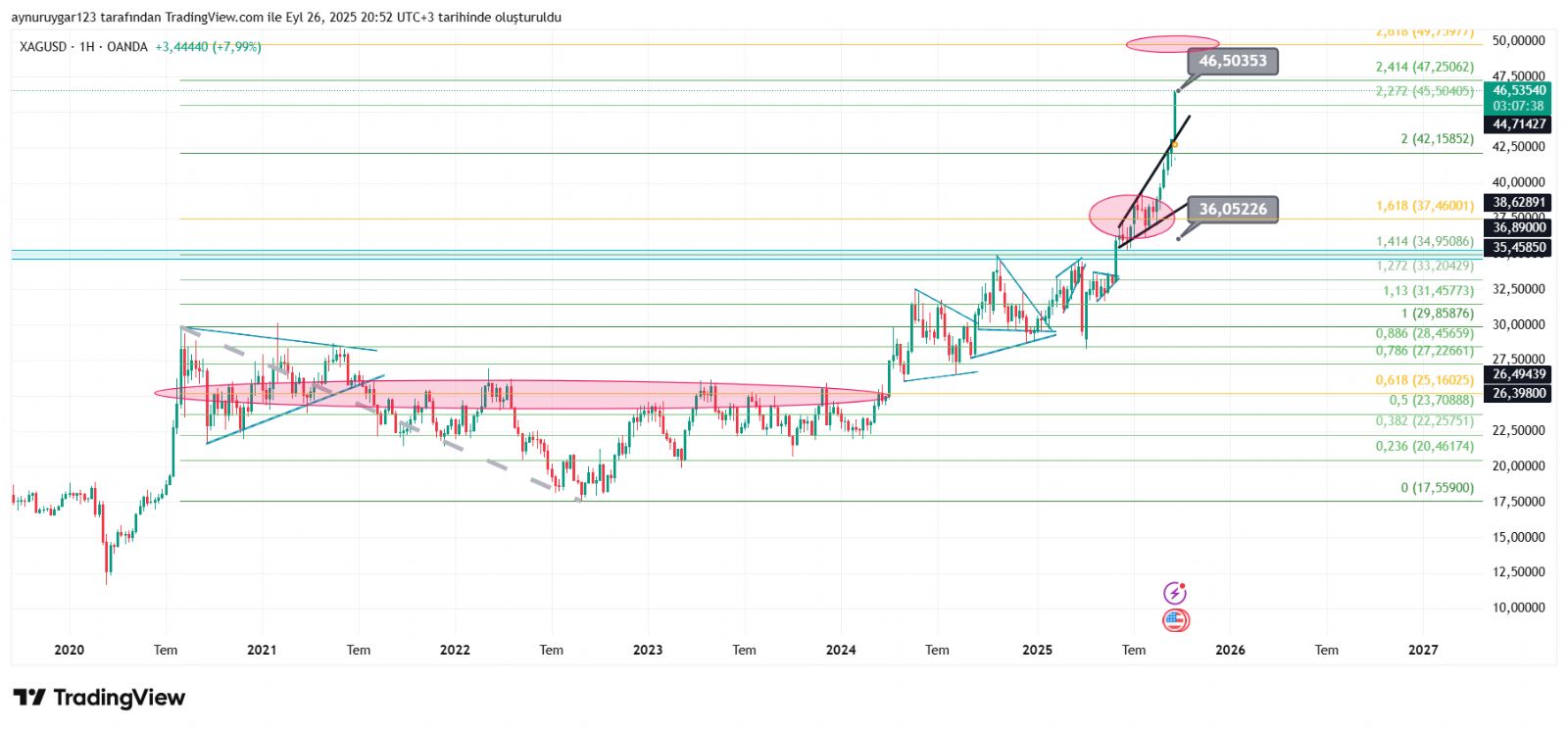Open the purple lightning event icon
Viewport: 1568px width, 730px height.
pos(1174,593)
